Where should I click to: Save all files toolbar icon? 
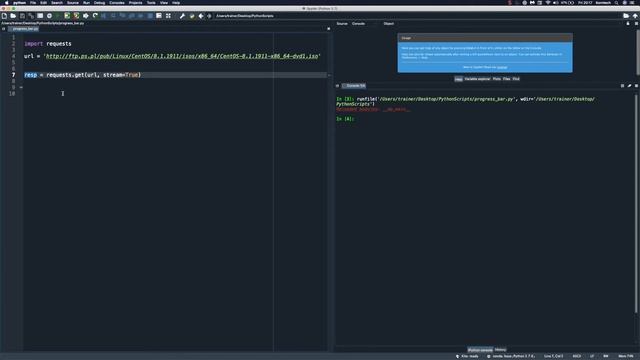[31, 16]
